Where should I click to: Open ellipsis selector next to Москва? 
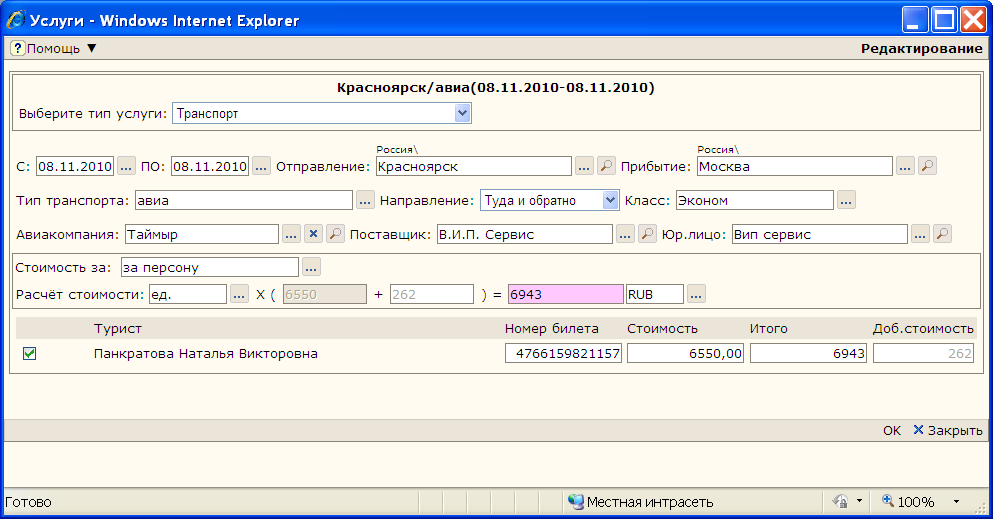click(905, 166)
